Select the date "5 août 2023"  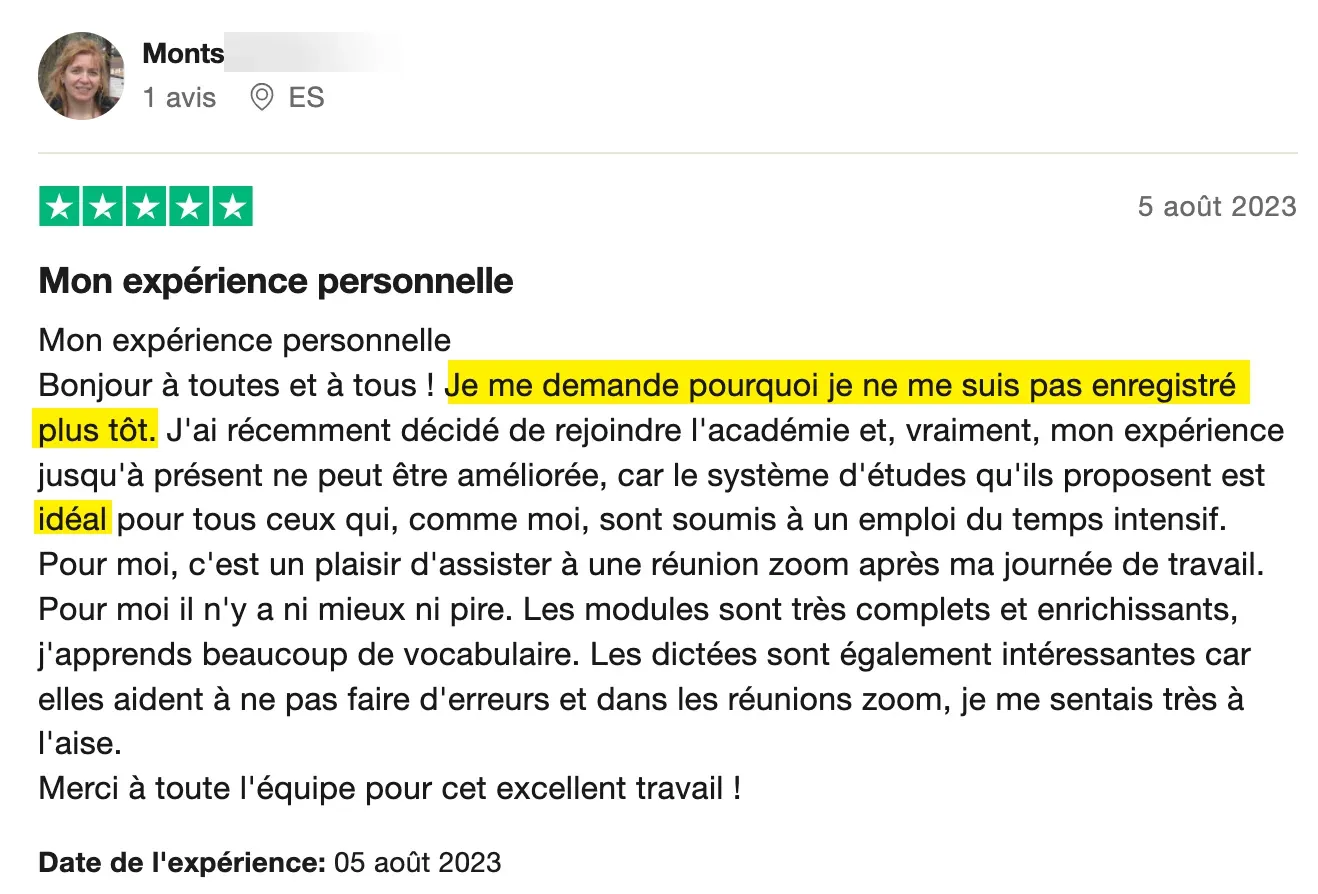[1216, 206]
